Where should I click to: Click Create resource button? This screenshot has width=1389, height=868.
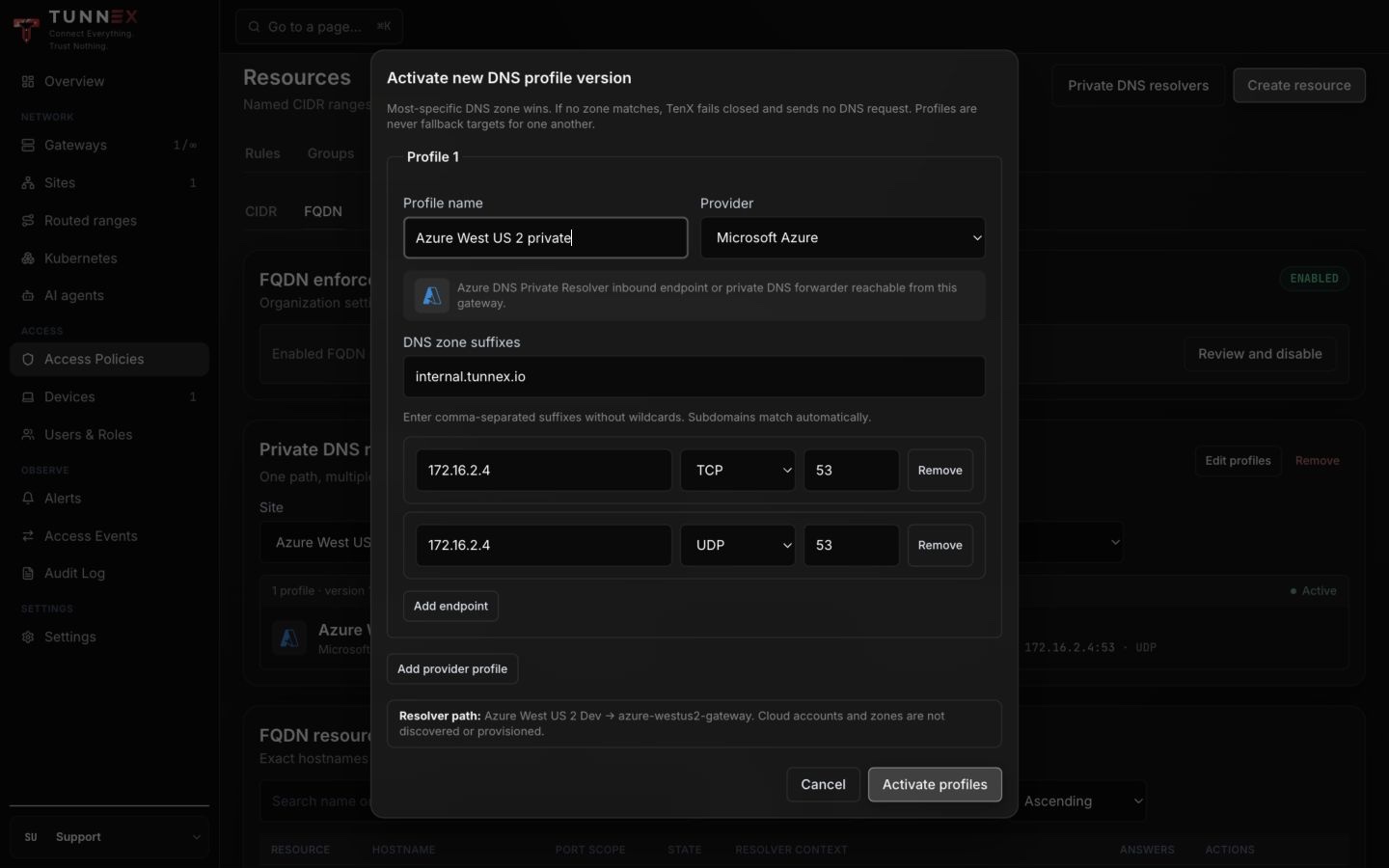(x=1299, y=86)
